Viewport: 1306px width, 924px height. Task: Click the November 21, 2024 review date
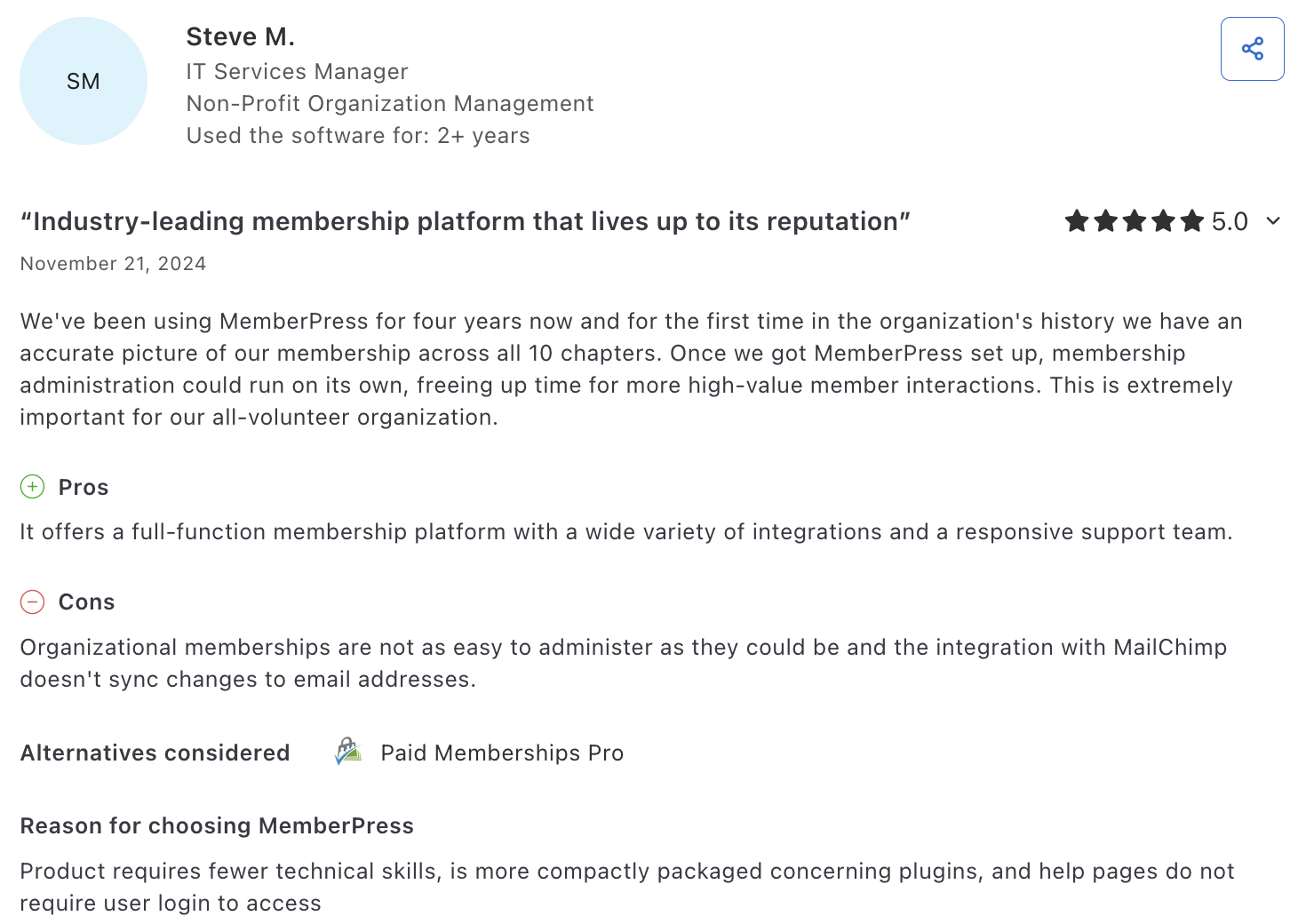[113, 264]
